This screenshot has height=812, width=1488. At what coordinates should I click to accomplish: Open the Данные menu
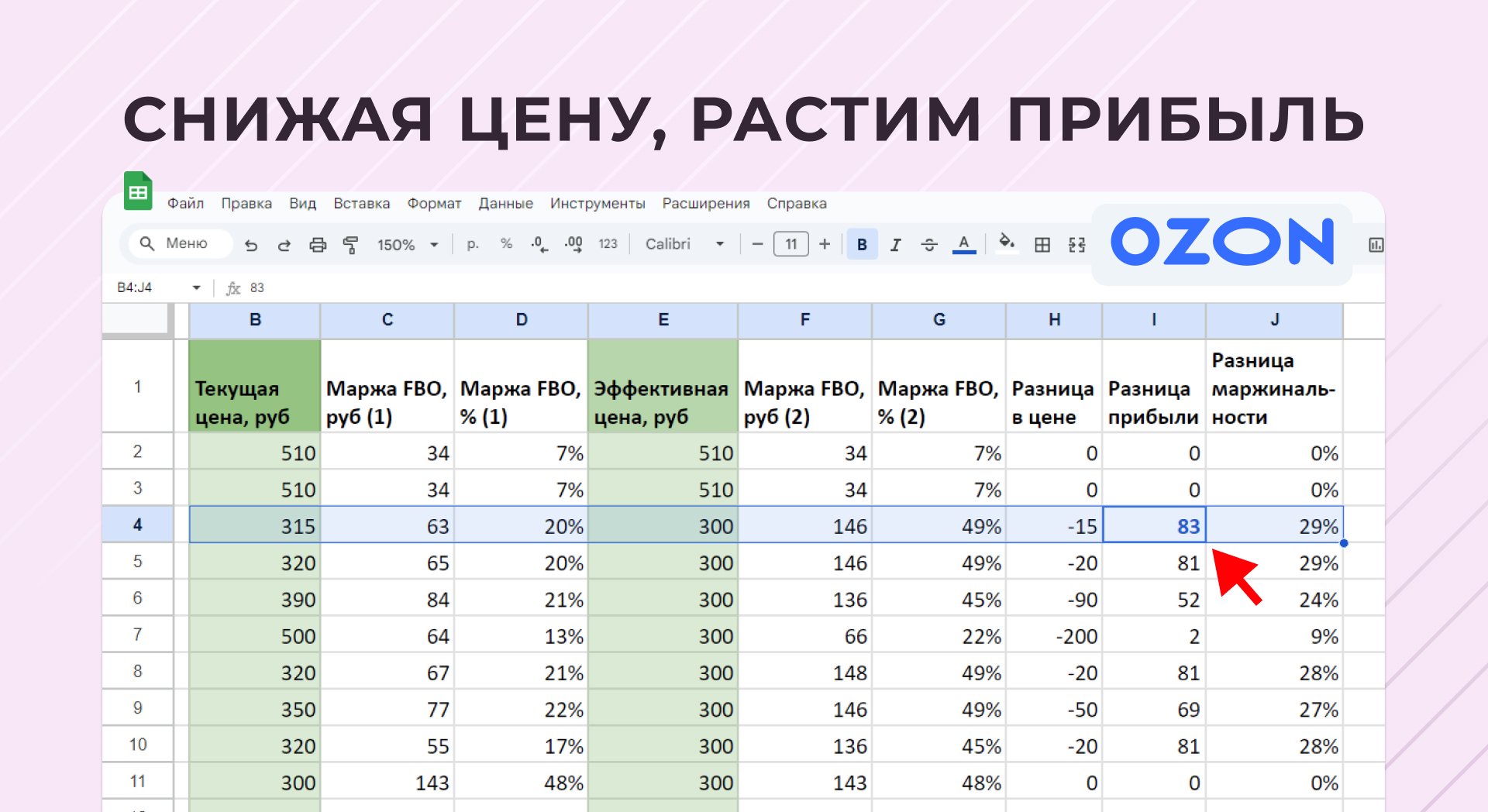(x=505, y=203)
